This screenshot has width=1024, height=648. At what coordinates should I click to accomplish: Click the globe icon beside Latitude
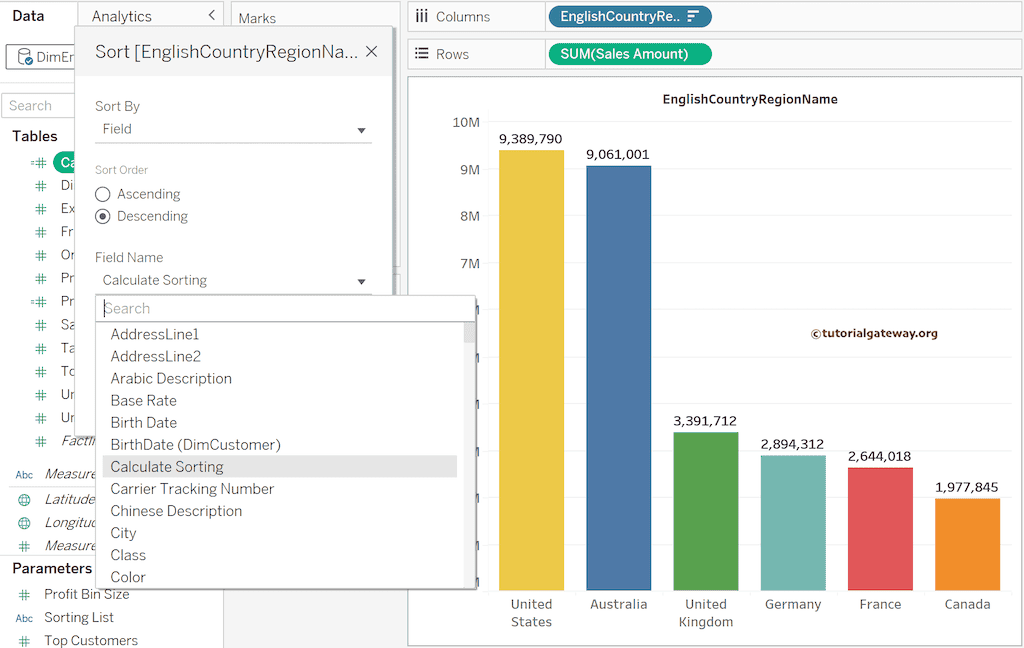pos(24,499)
